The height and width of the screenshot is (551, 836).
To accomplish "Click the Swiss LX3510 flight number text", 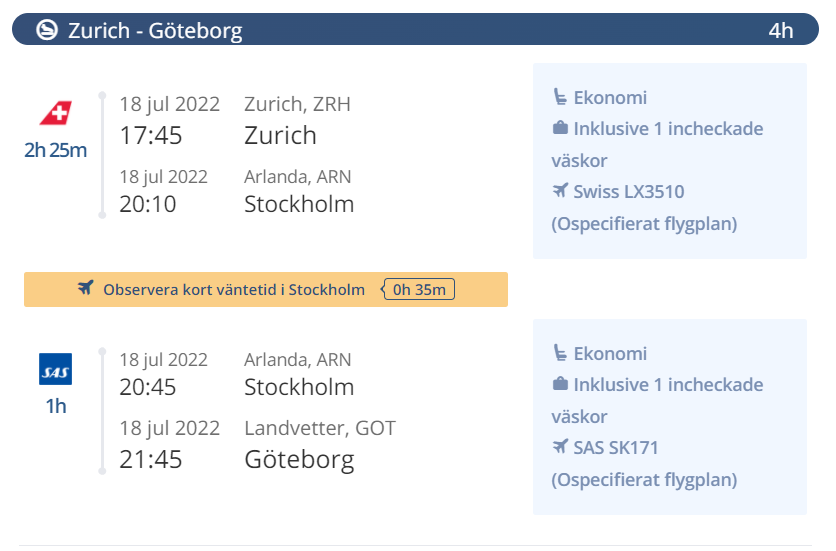I will point(629,191).
